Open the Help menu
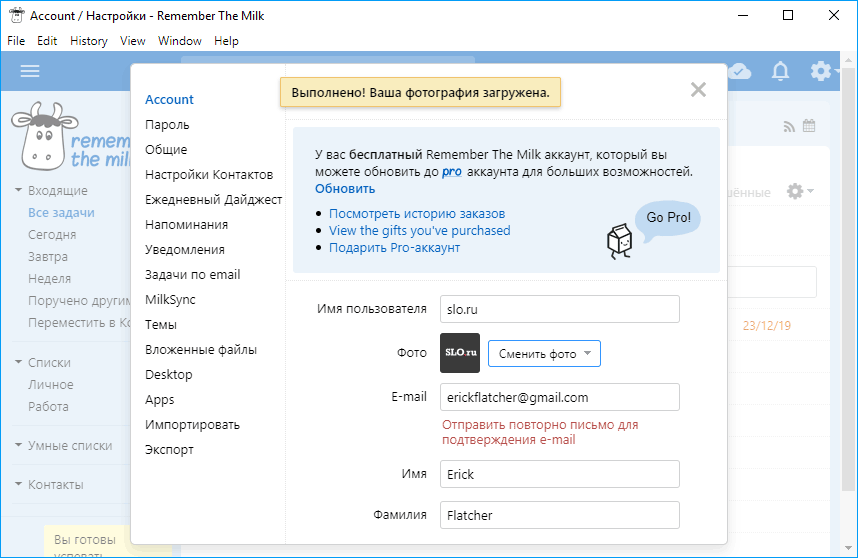The width and height of the screenshot is (858, 558). 226,41
